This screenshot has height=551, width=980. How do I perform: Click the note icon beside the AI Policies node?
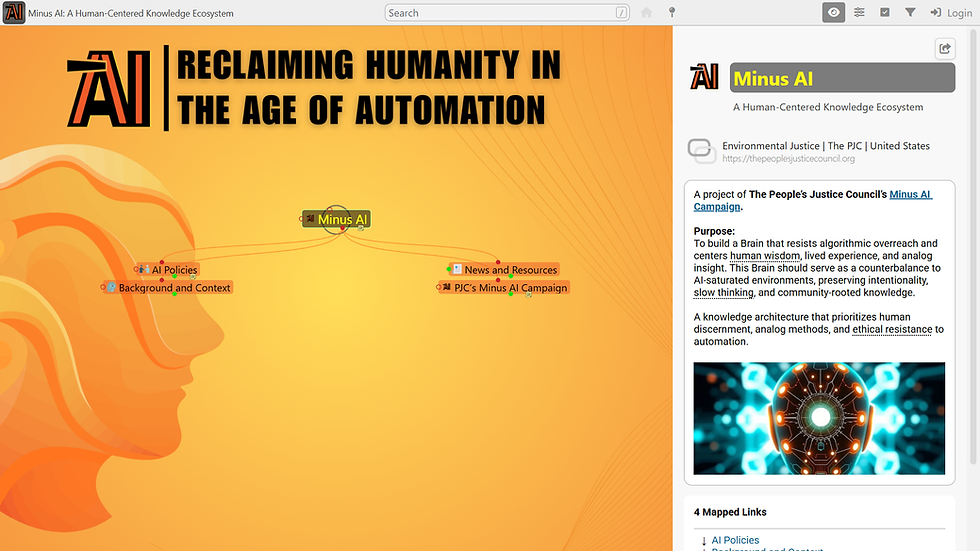tap(193, 277)
